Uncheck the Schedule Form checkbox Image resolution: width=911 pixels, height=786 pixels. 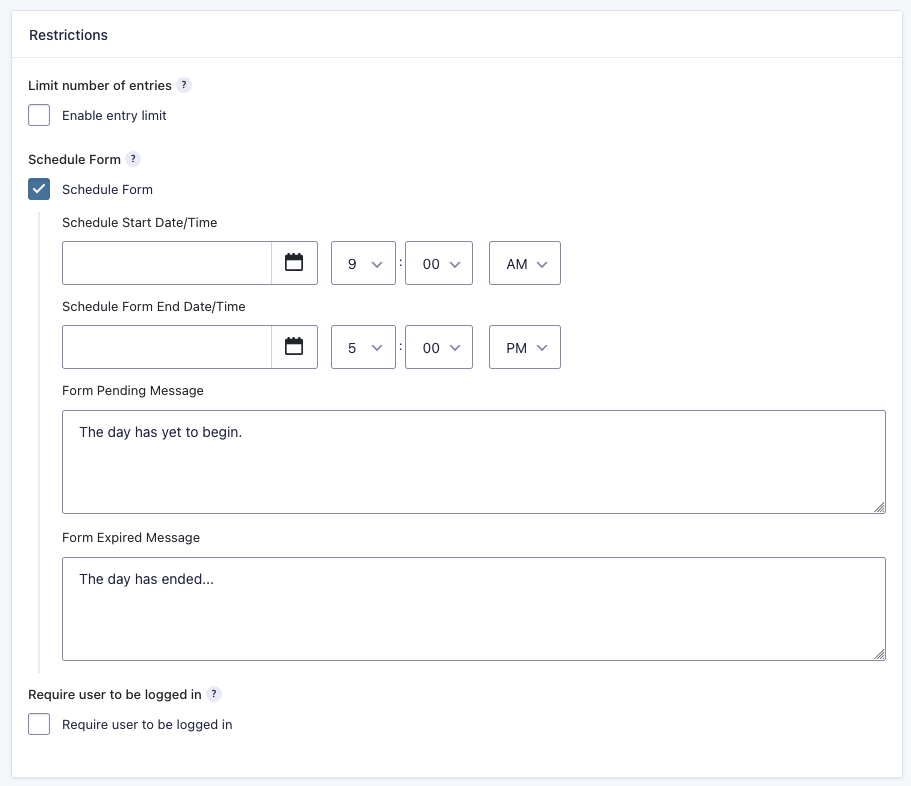[x=38, y=189]
